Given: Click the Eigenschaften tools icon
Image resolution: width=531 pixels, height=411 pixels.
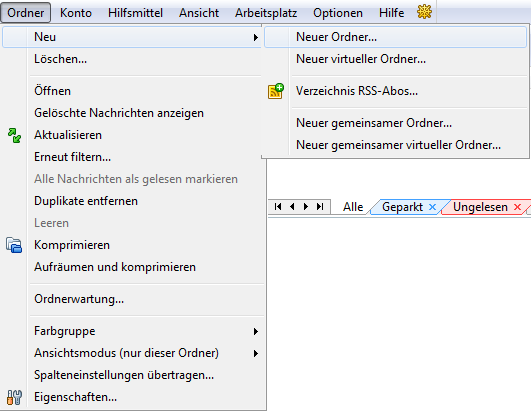Looking at the screenshot, I should click(x=14, y=397).
